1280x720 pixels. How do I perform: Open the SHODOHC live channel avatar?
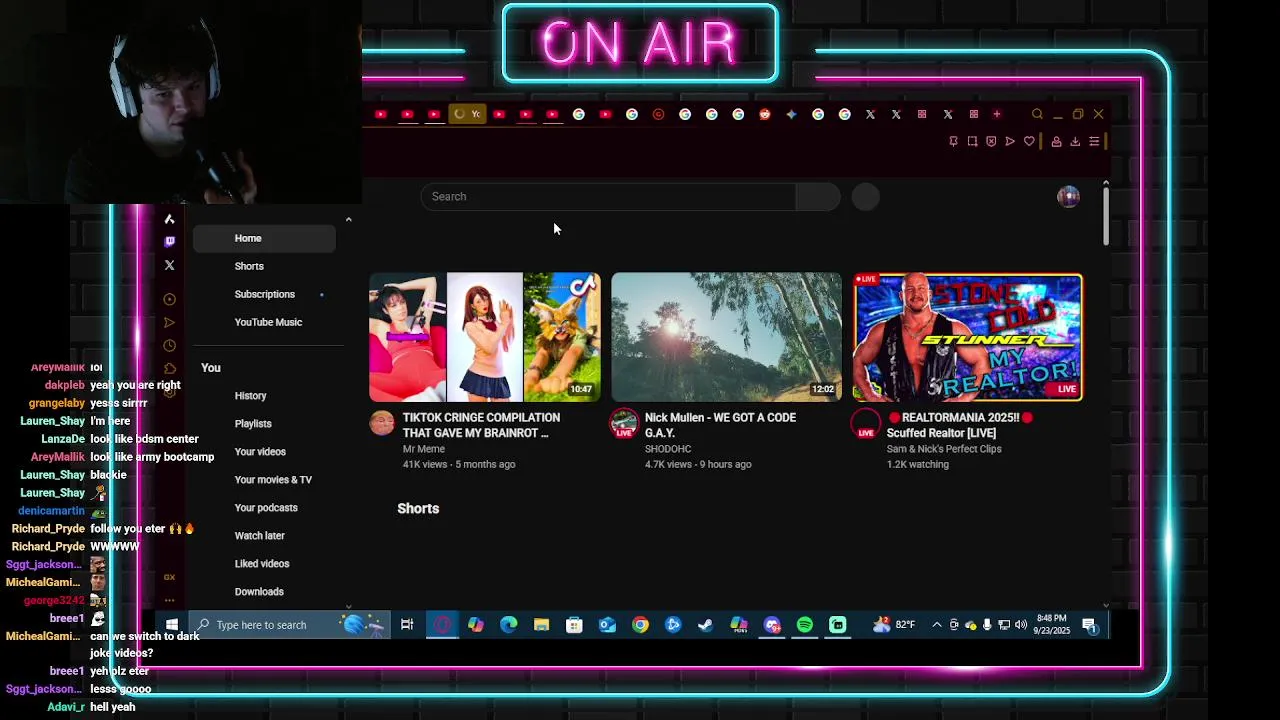pyautogui.click(x=624, y=423)
